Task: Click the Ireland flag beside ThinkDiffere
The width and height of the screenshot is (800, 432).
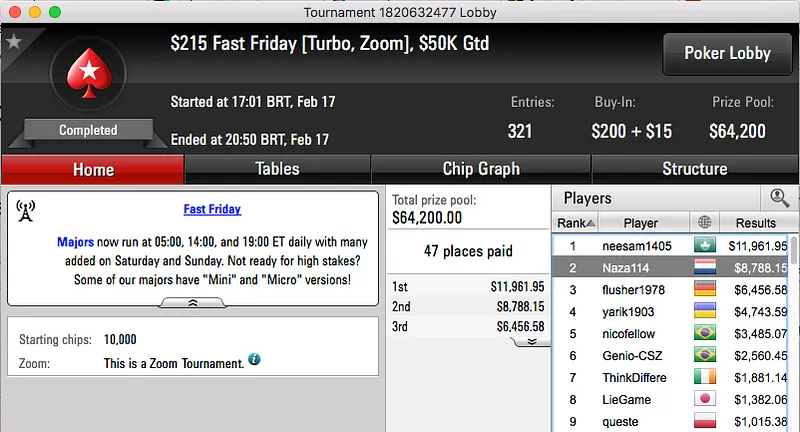Action: [x=704, y=377]
